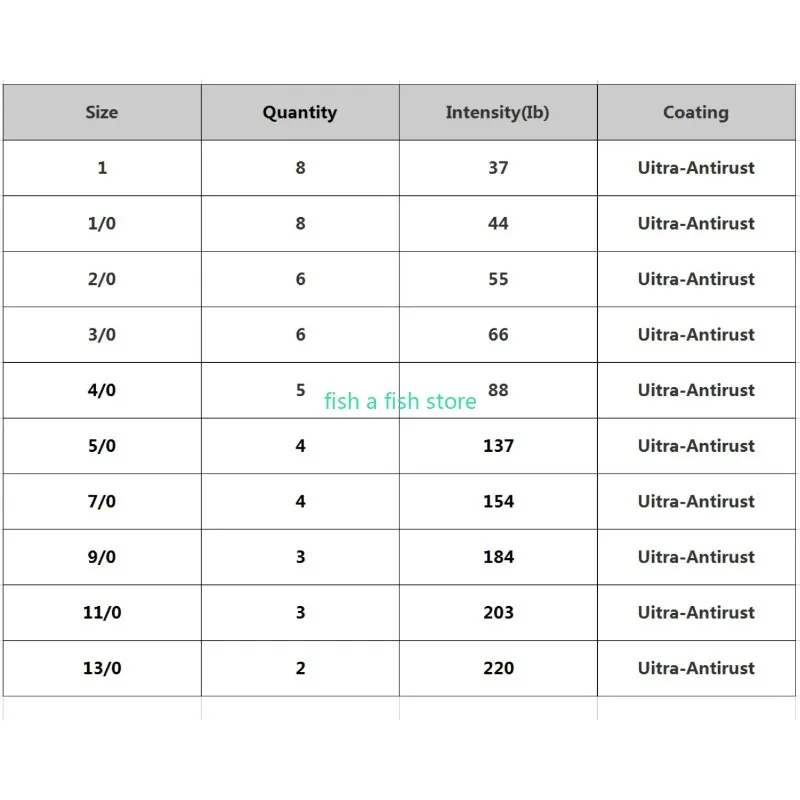Select the intensity value 66
Screen dimensions: 800x800
(498, 335)
